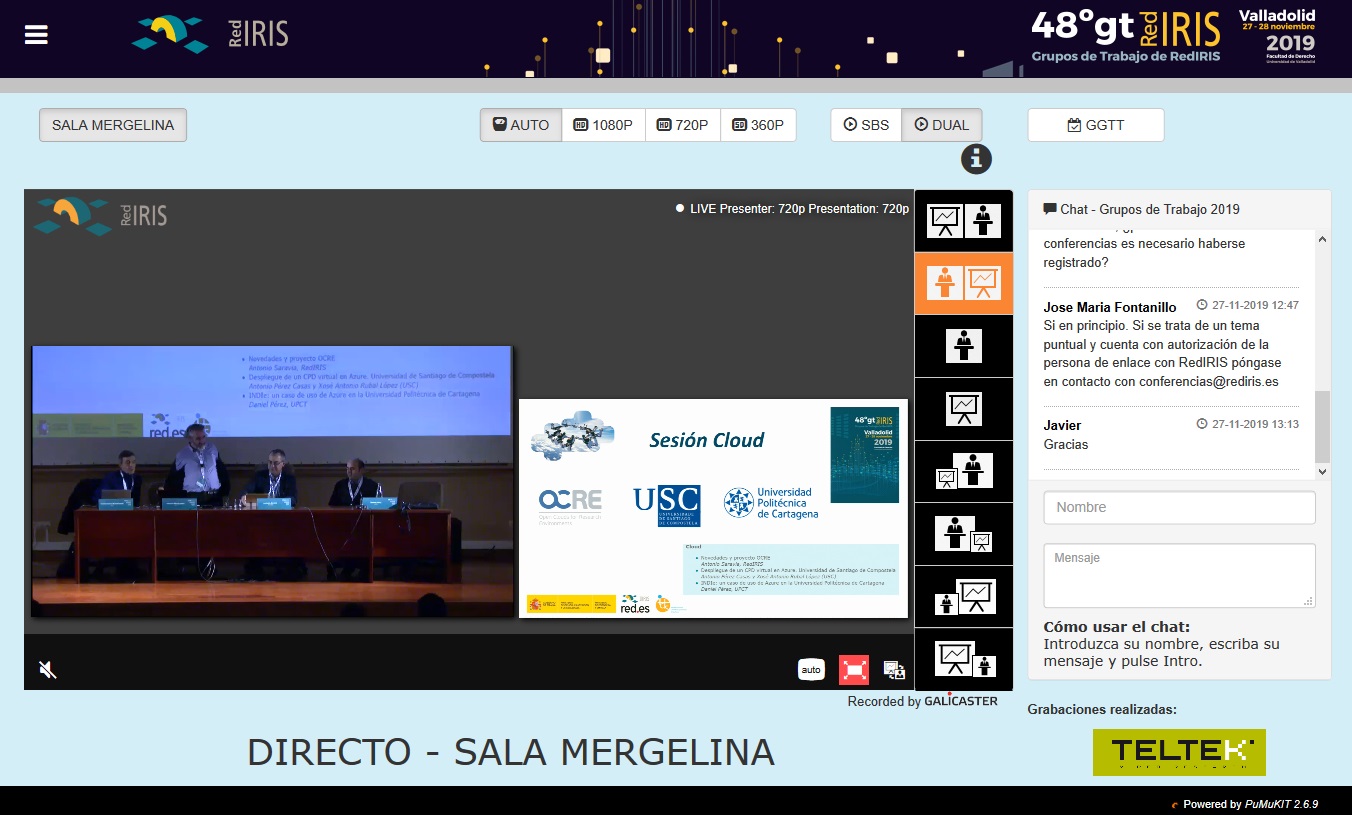
Task: Select AUTO quality mode
Action: tap(521, 125)
